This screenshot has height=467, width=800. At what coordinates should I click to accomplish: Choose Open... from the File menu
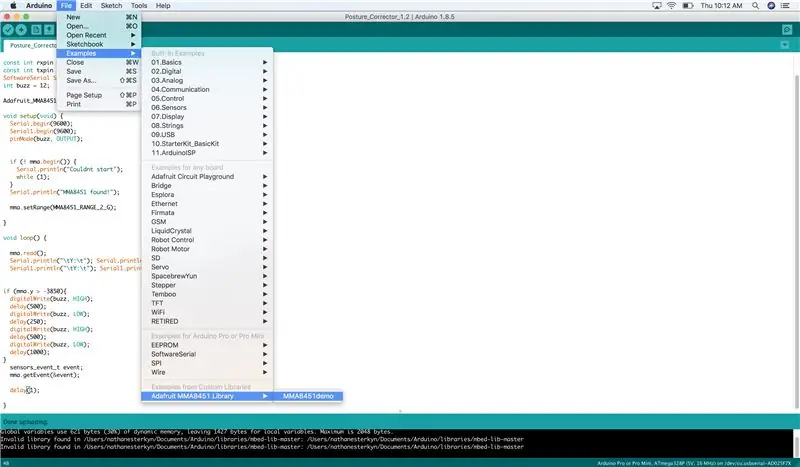point(99,26)
